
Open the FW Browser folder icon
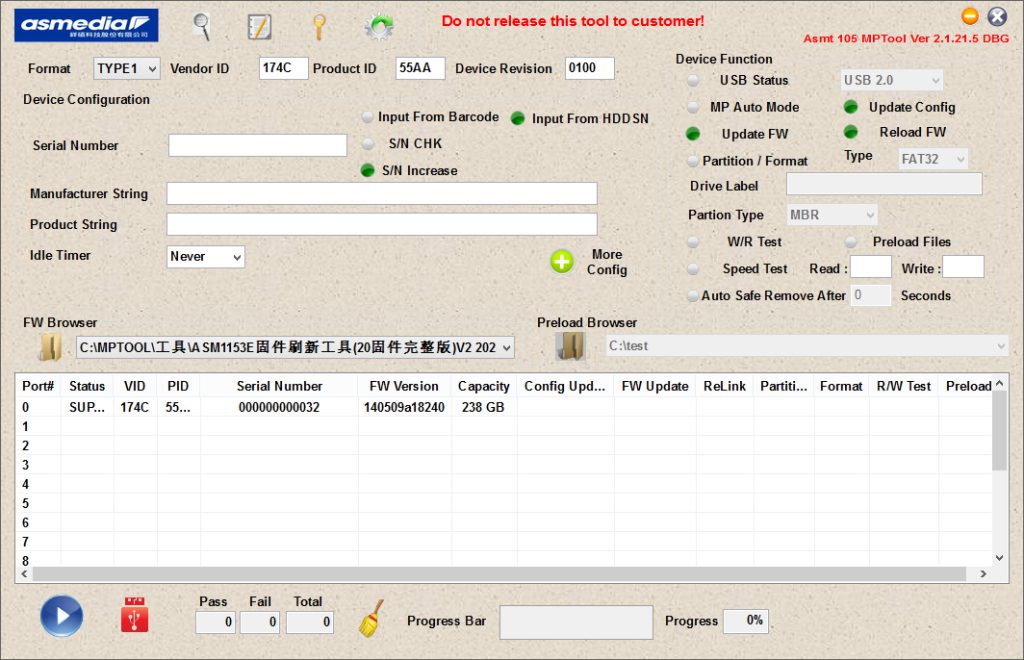click(49, 347)
